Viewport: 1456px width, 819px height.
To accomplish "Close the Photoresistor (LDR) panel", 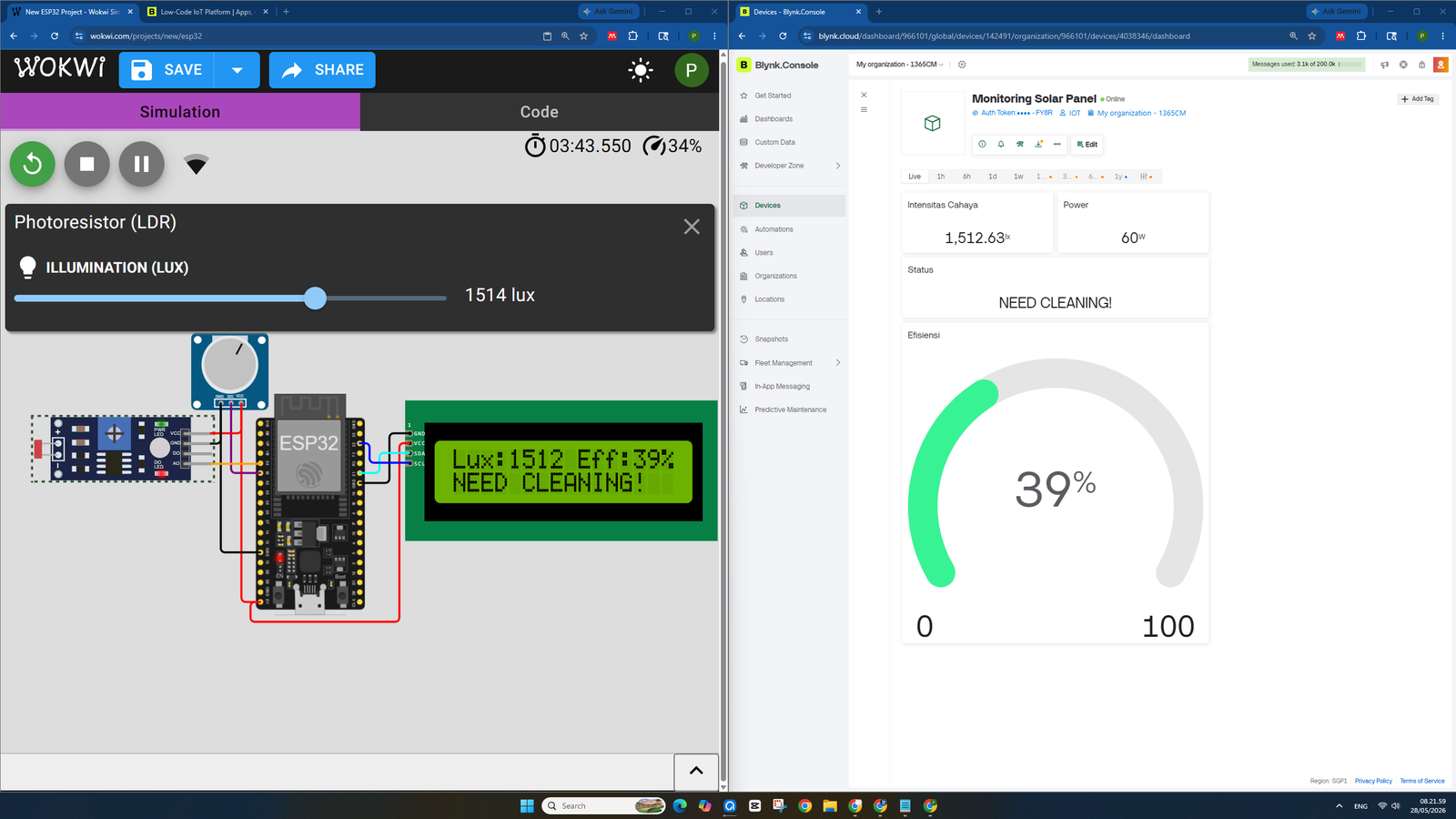I will (692, 227).
